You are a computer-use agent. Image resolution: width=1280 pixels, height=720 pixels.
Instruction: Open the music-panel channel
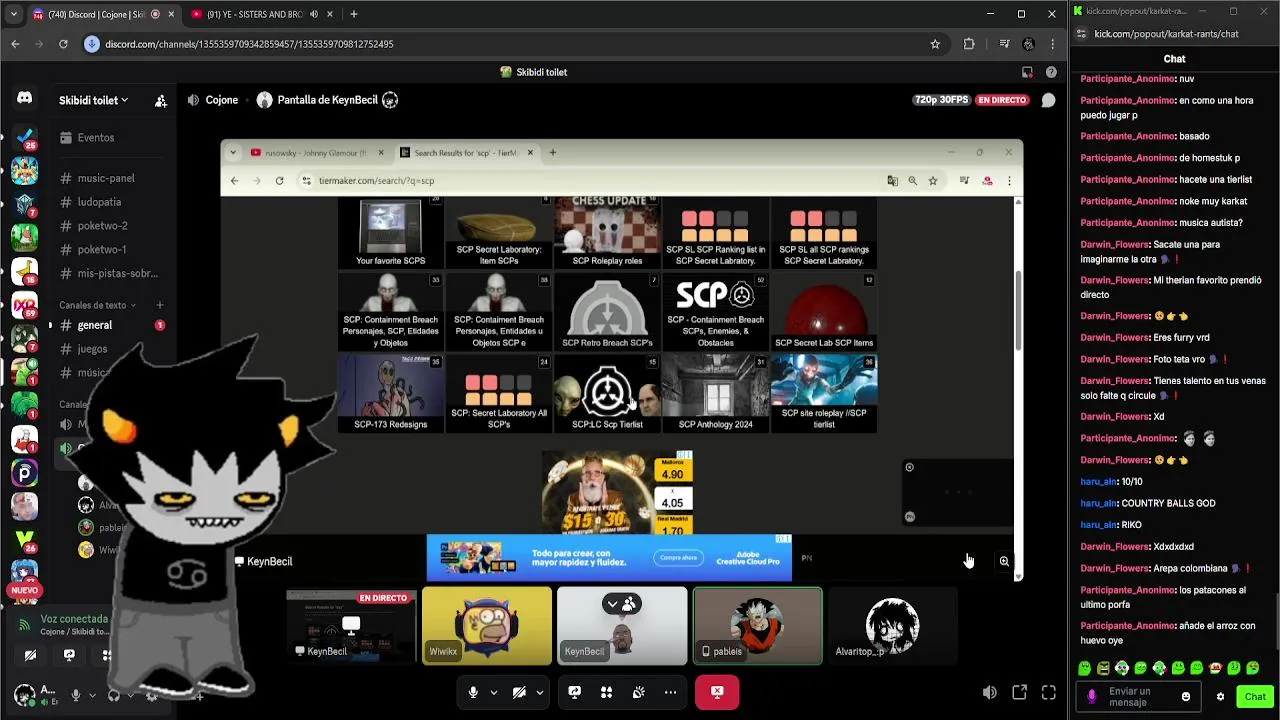[112, 178]
